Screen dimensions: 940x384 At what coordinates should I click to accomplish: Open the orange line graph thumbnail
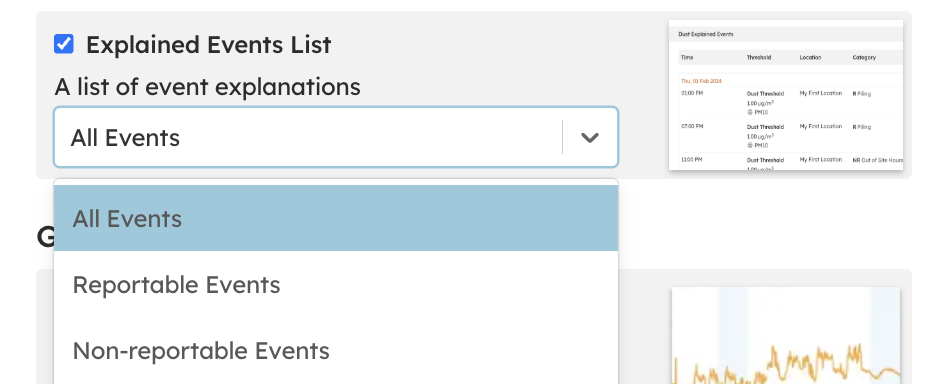(786, 335)
